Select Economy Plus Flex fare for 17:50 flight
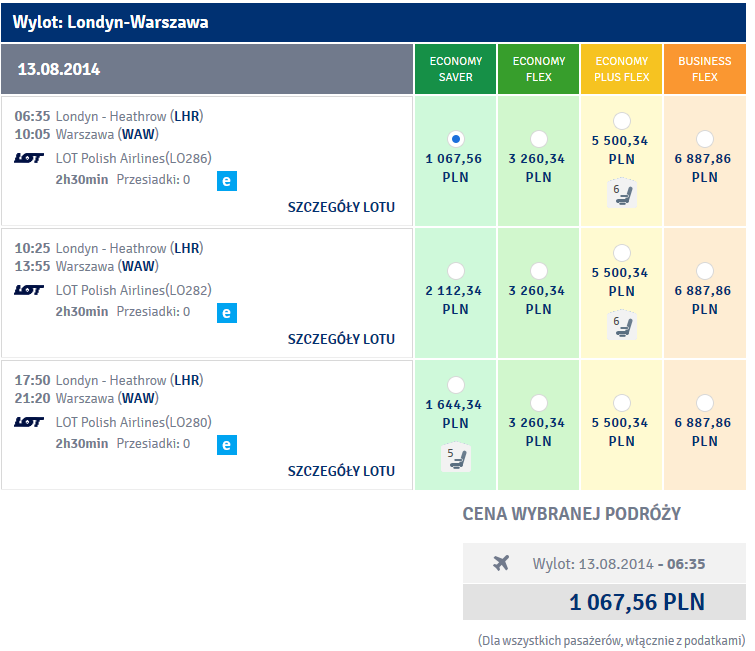 click(x=622, y=403)
